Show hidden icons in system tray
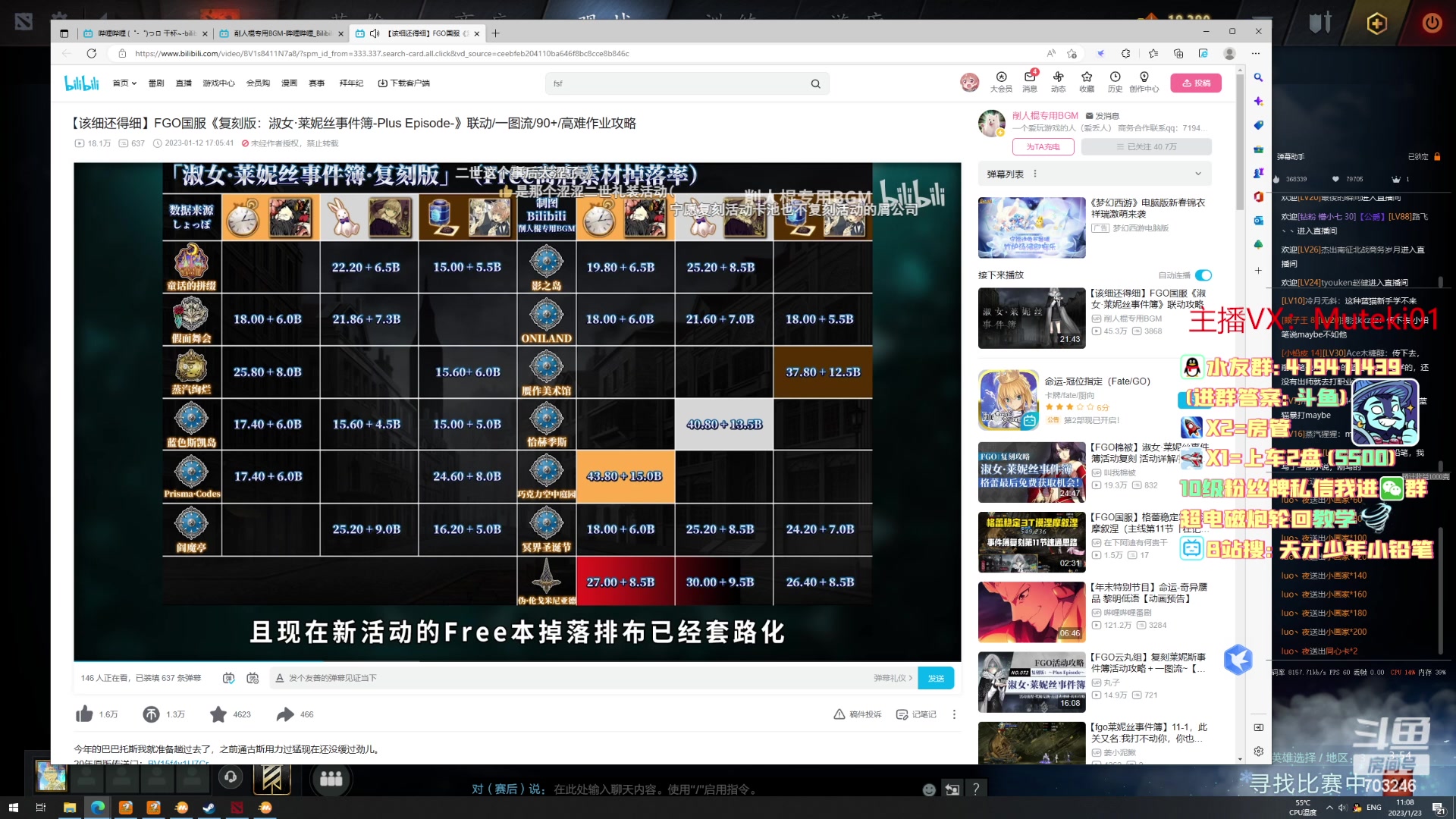 (x=1329, y=808)
